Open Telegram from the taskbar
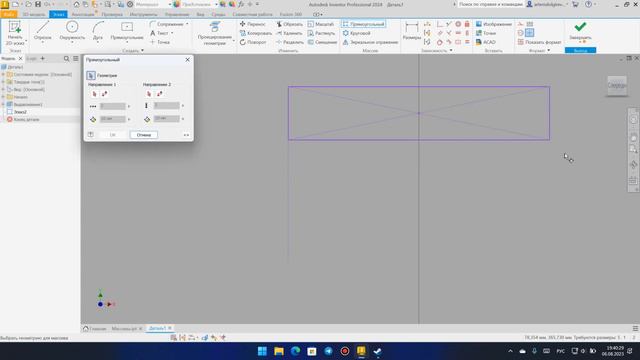Viewport: 640px width, 360px height. coord(328,351)
